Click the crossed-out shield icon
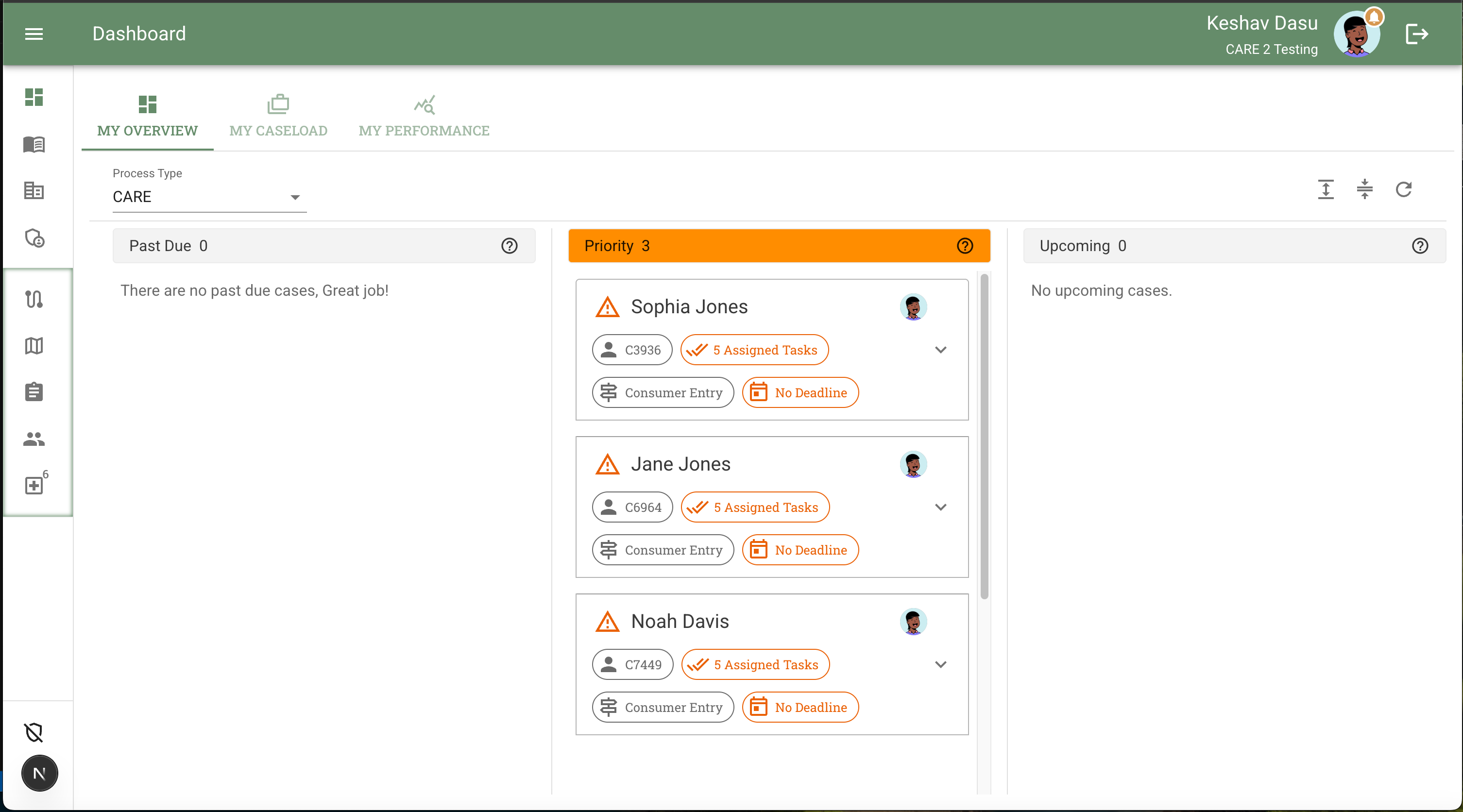The width and height of the screenshot is (1463, 812). click(34, 732)
